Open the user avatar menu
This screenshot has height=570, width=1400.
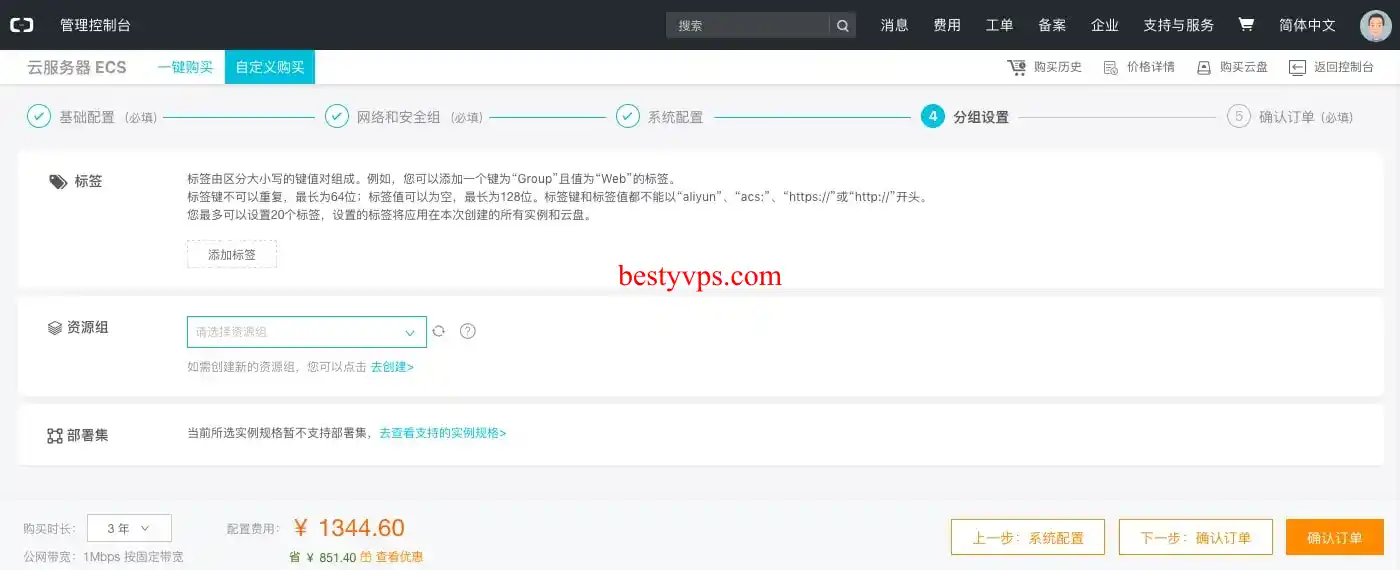click(x=1375, y=25)
